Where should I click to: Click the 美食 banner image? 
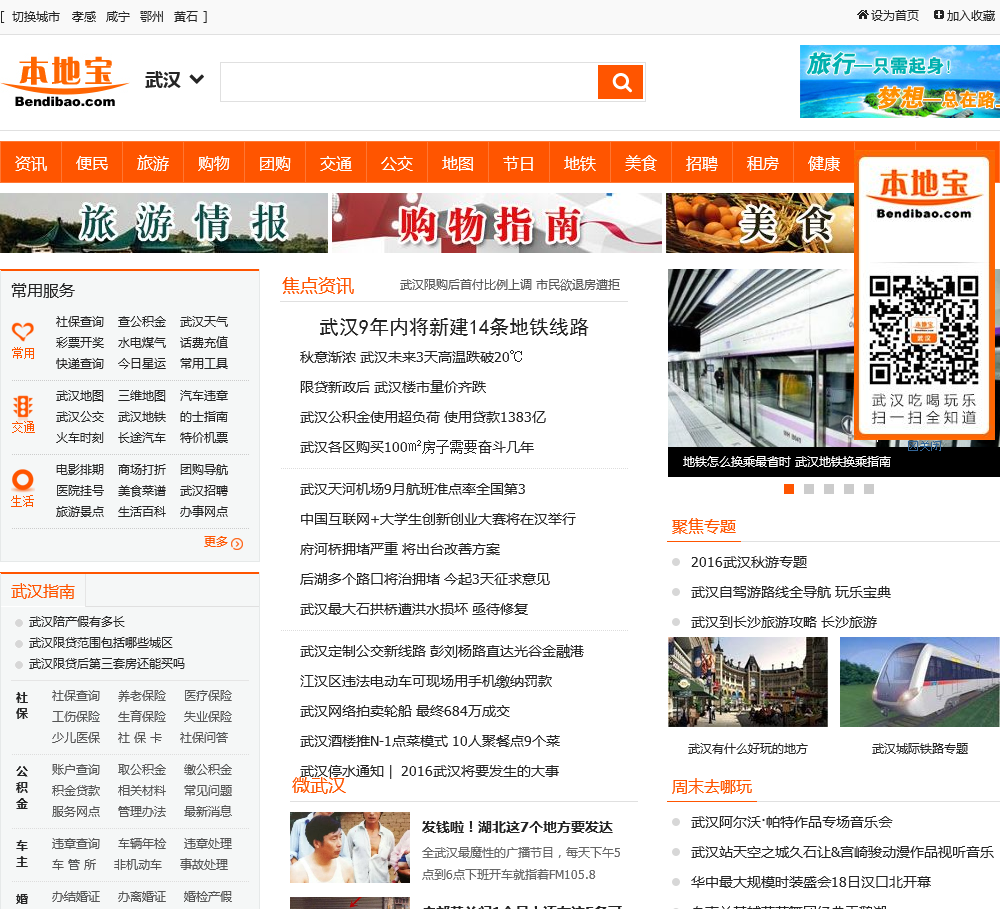pyautogui.click(x=760, y=223)
